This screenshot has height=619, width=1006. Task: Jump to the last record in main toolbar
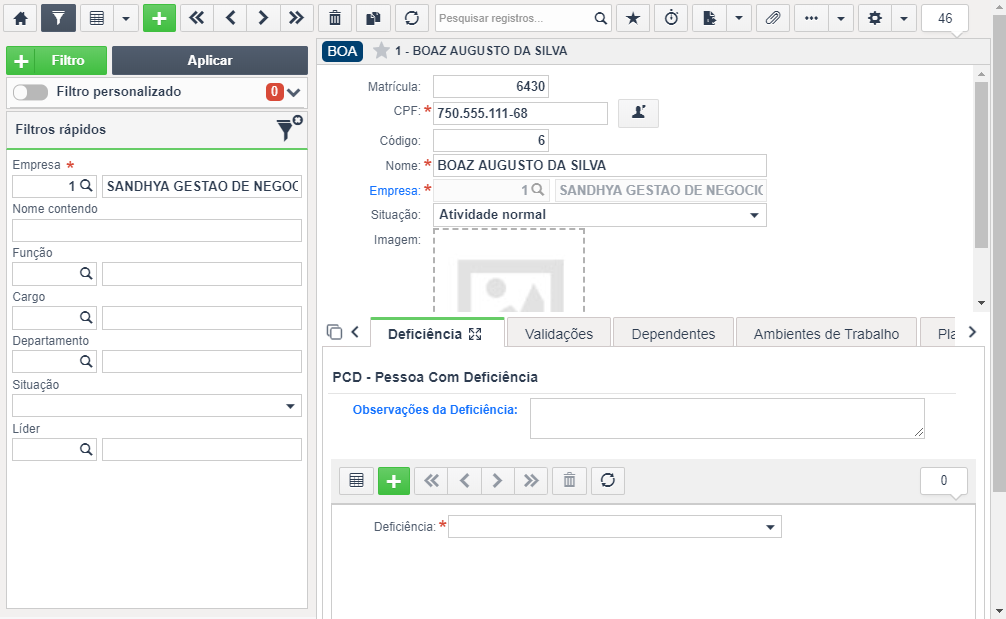coord(296,18)
